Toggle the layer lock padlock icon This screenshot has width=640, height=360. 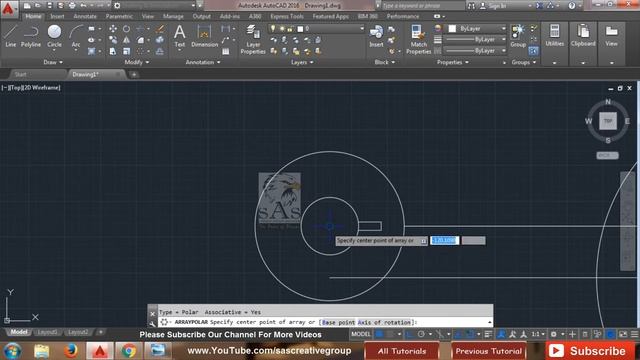(290, 29)
